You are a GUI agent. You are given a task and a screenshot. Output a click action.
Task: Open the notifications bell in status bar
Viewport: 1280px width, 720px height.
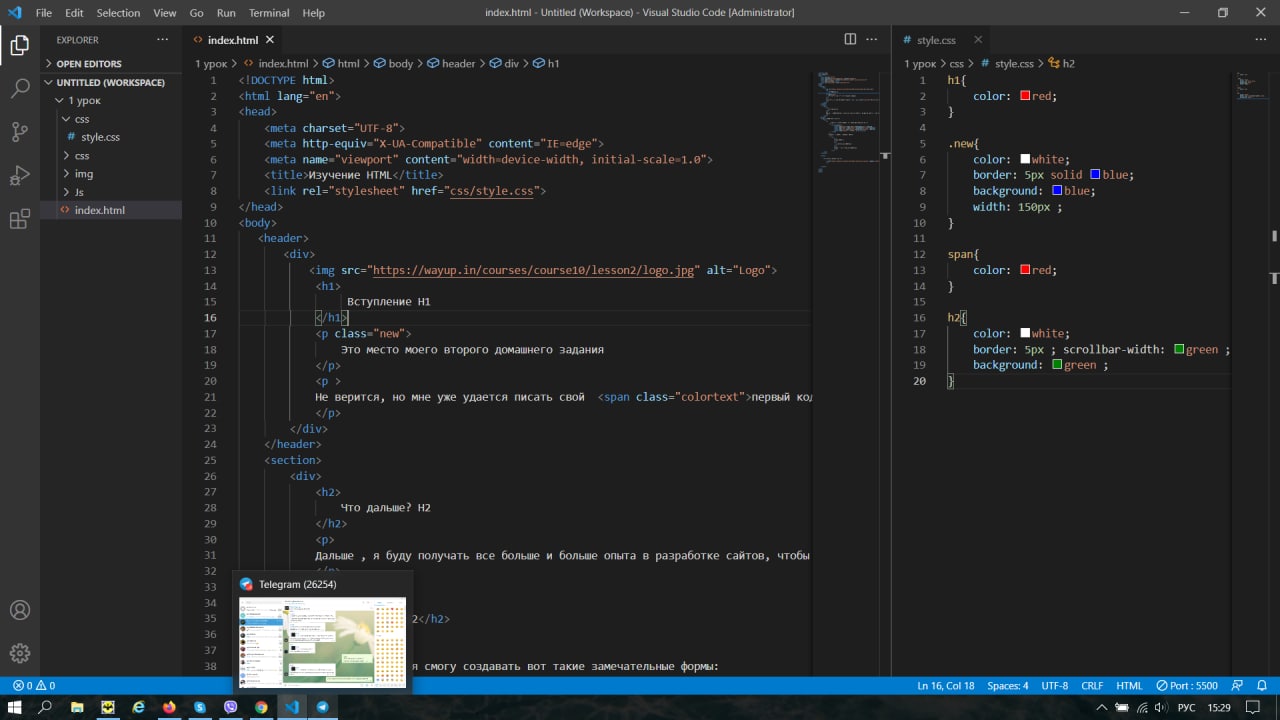click(1263, 686)
